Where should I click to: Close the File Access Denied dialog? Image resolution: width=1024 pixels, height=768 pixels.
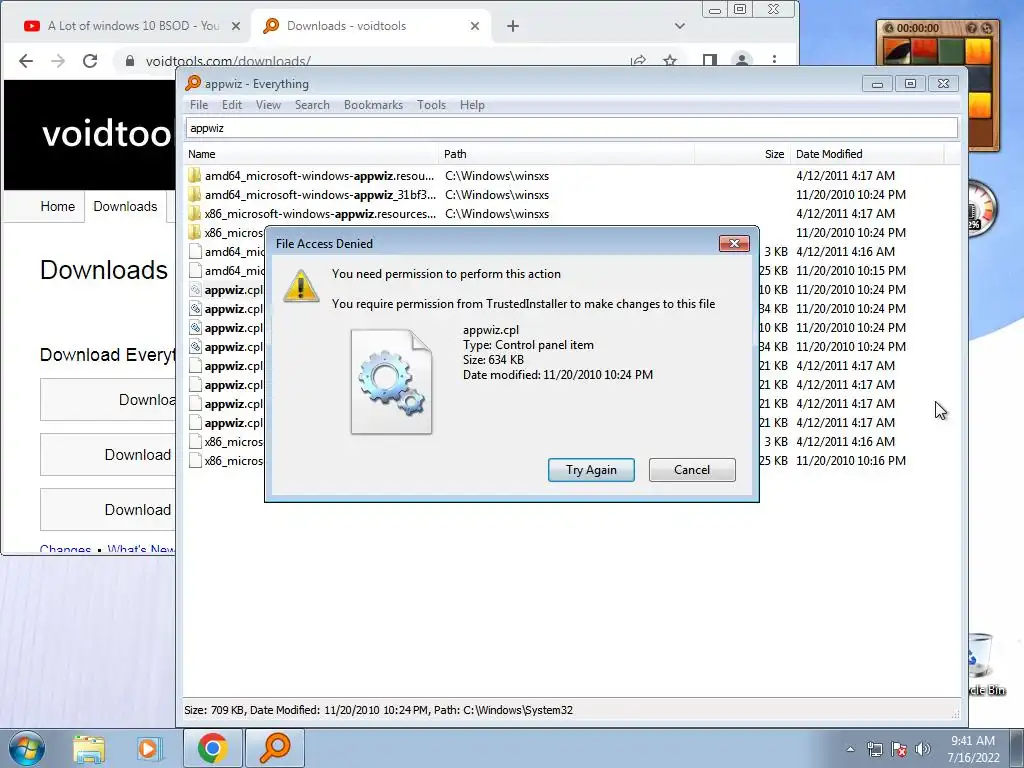tap(734, 244)
